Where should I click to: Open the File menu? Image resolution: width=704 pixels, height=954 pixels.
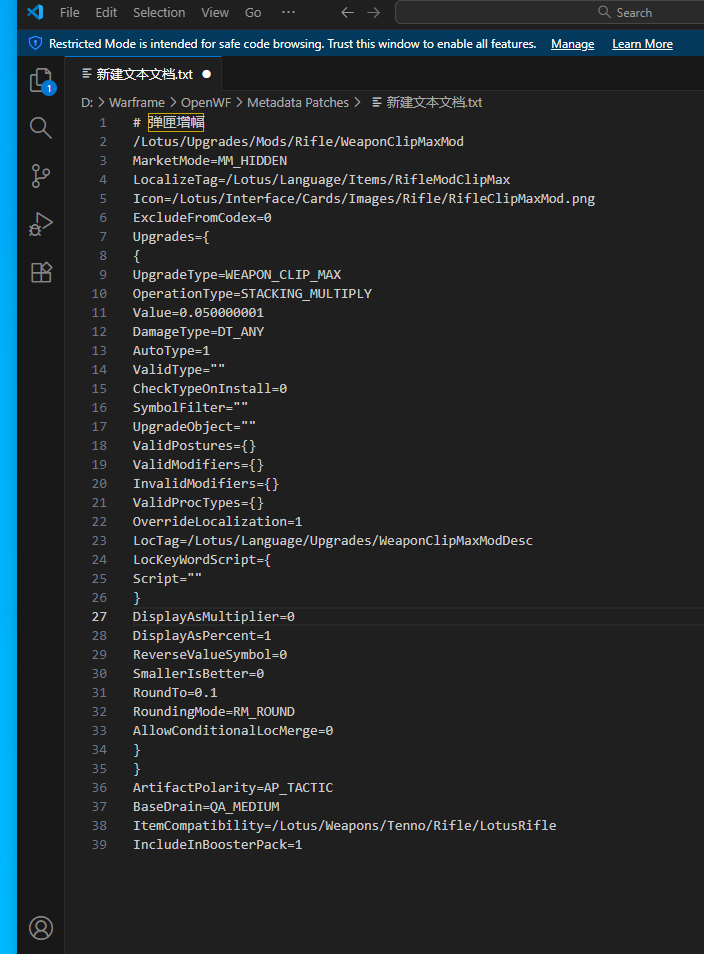(x=70, y=12)
